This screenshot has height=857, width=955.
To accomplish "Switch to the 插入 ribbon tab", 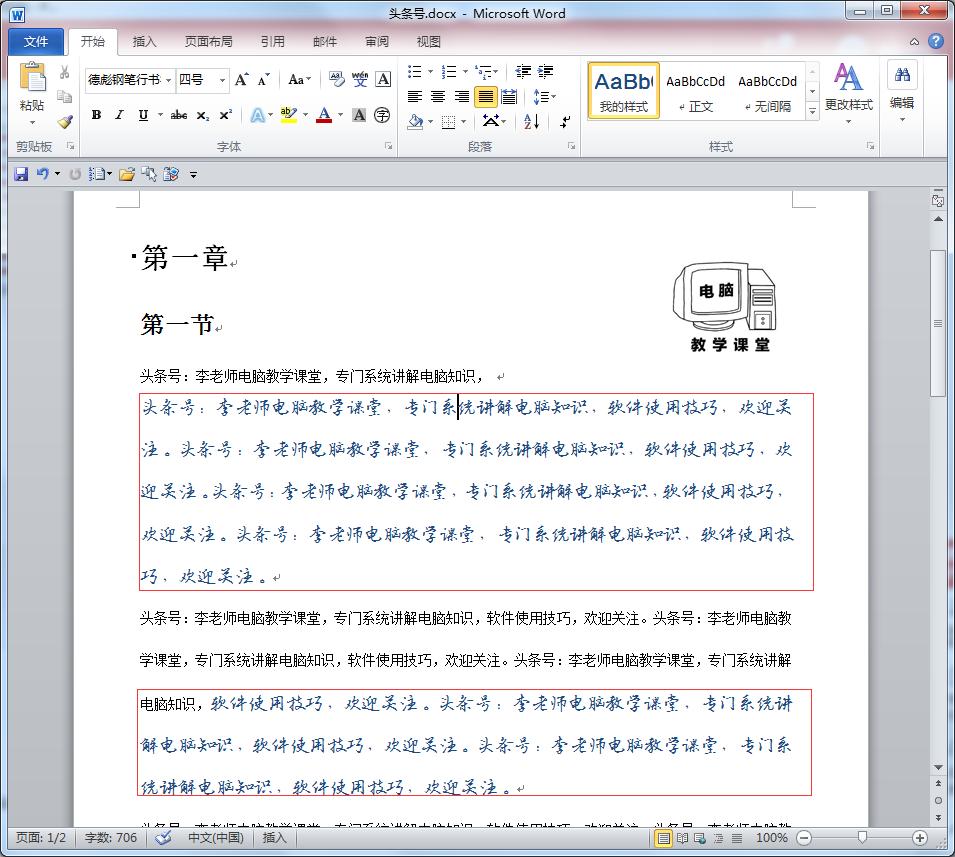I will 145,41.
